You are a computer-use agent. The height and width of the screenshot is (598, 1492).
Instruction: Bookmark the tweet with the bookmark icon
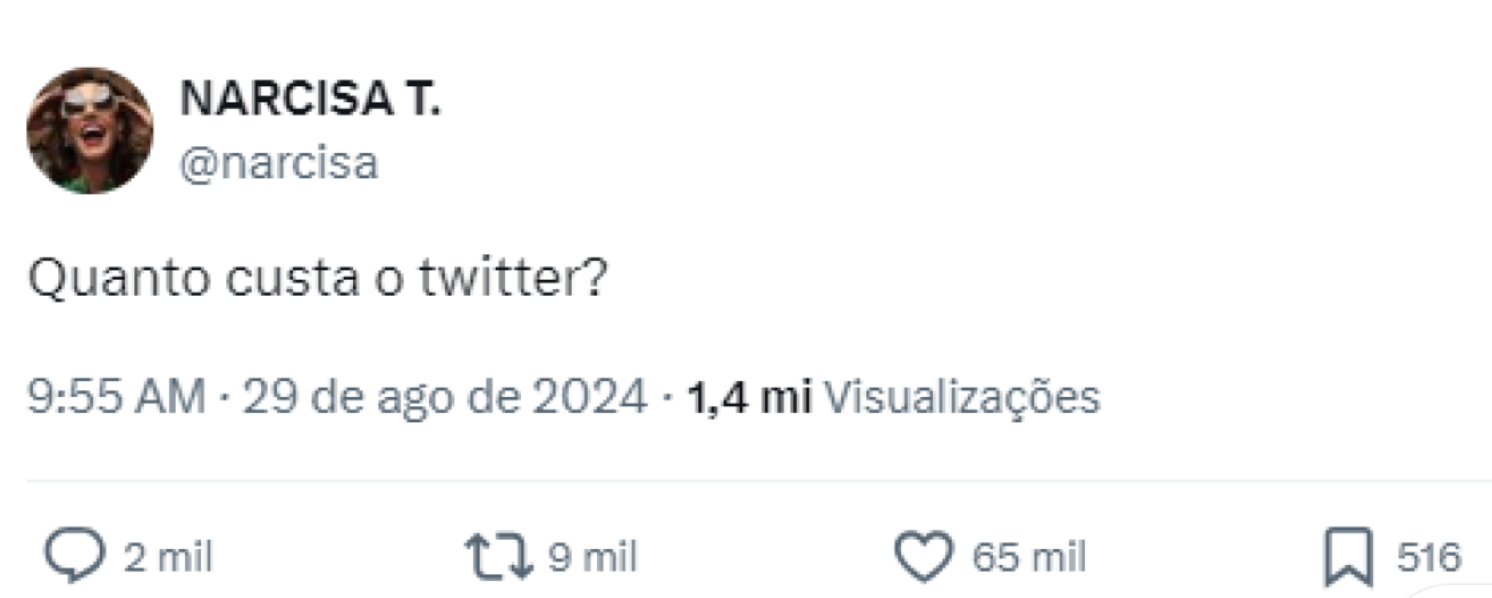coord(1348,558)
